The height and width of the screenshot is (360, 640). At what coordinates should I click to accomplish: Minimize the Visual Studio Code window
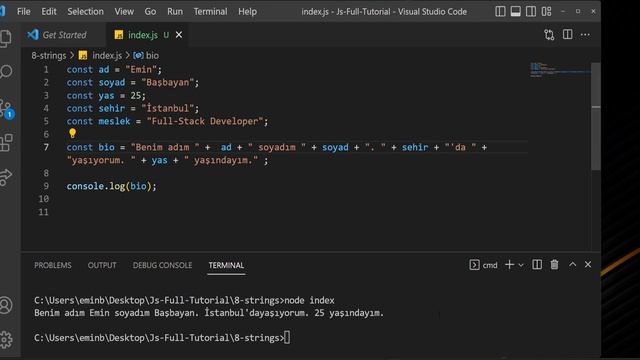(x=563, y=11)
